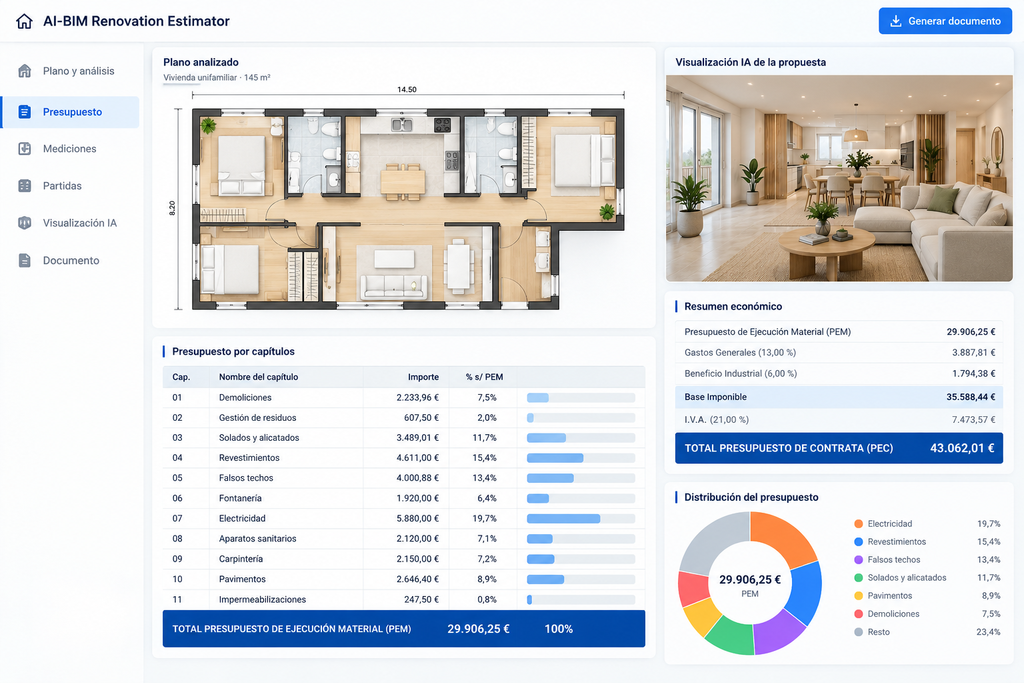Click the Revestimientos blue legend dot
The height and width of the screenshot is (683, 1024).
(858, 541)
